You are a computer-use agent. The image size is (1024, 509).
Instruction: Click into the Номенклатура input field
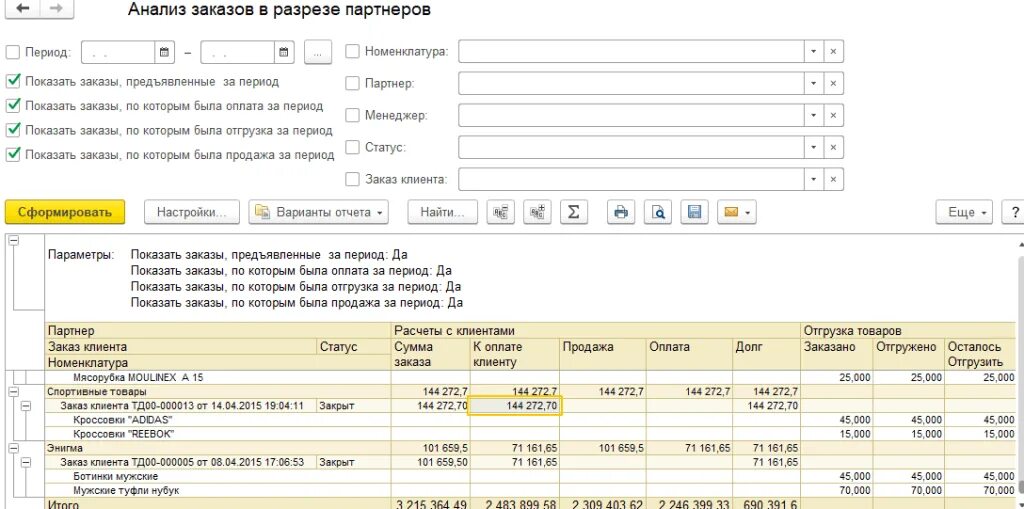point(631,52)
